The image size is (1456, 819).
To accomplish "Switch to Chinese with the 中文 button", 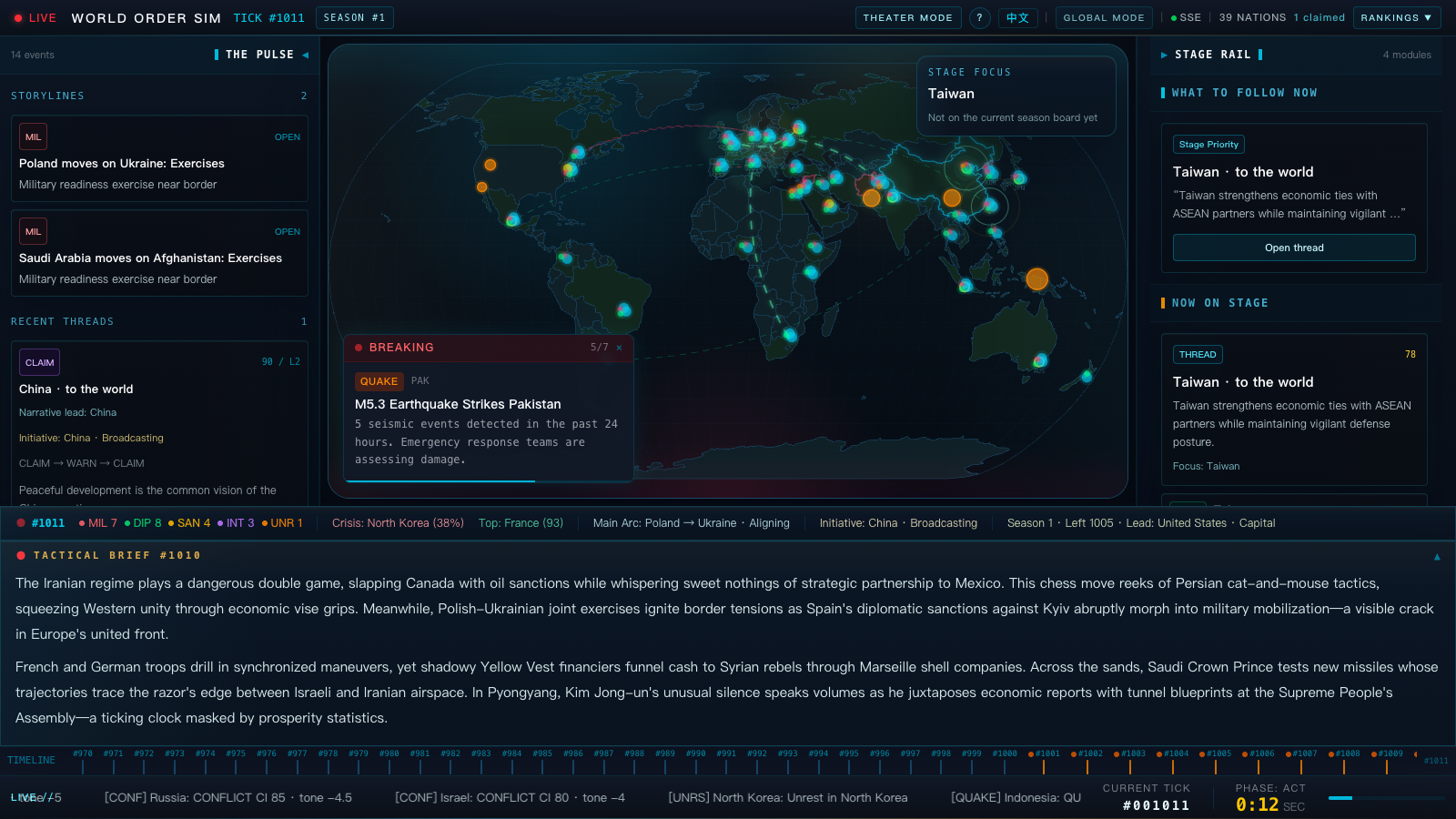I will [x=1018, y=17].
